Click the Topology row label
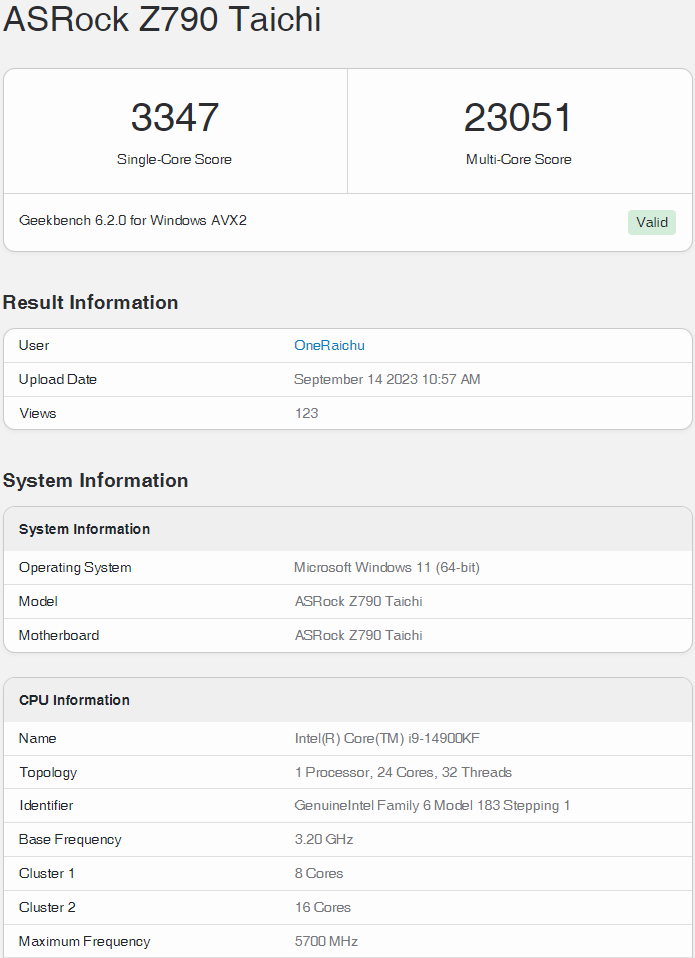Image resolution: width=695 pixels, height=958 pixels. click(48, 772)
